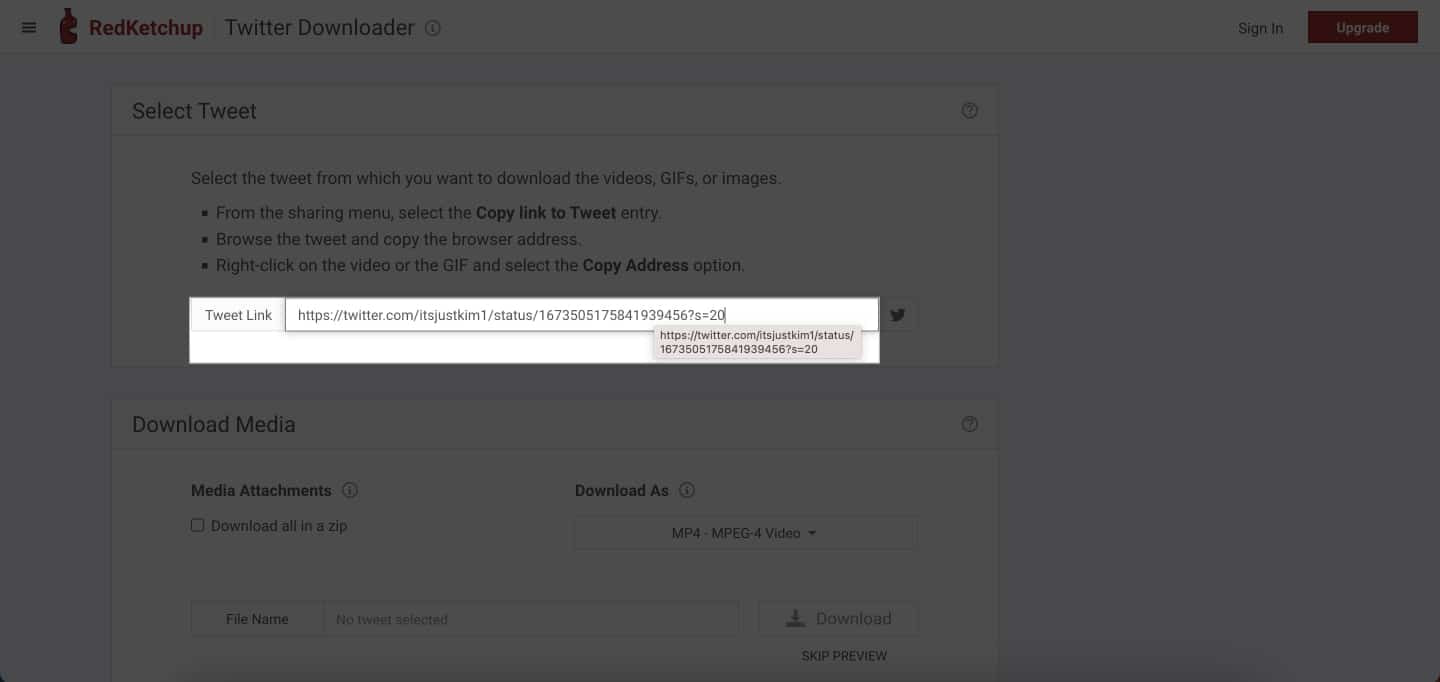This screenshot has width=1440, height=682.
Task: Click the URL autocomplete suggestion tooltip
Action: point(756,342)
